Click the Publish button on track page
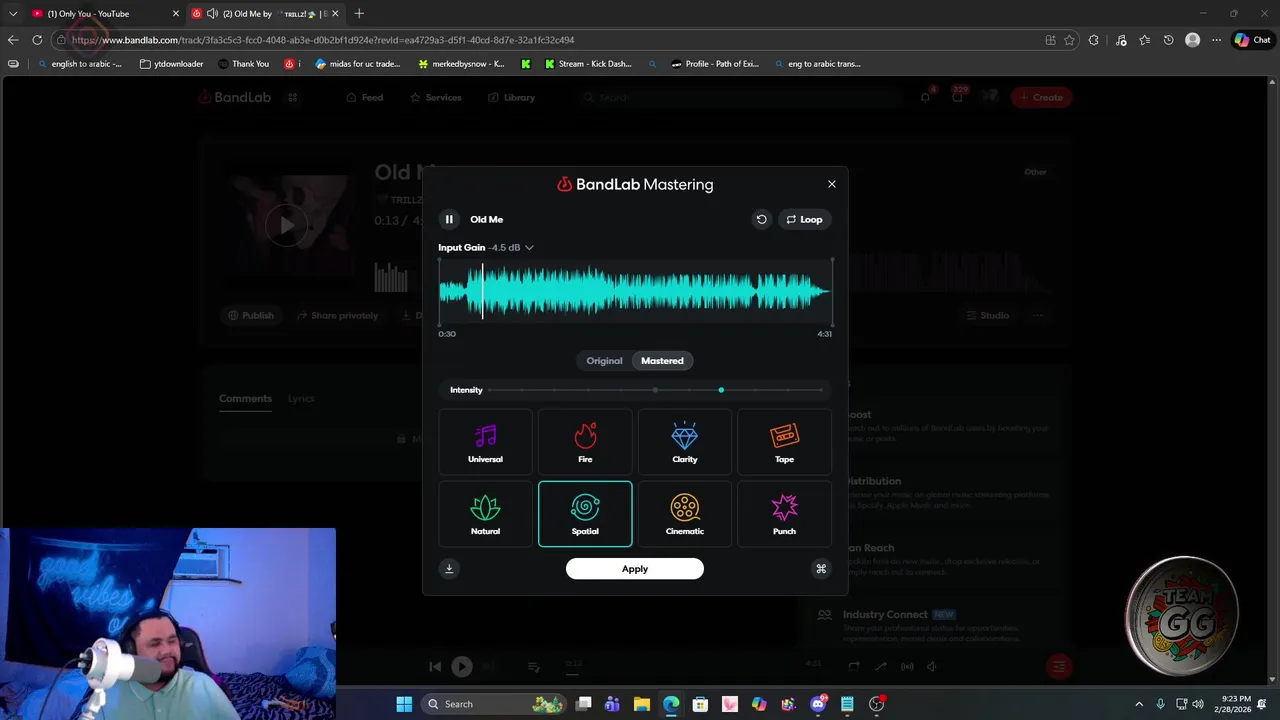 [250, 315]
